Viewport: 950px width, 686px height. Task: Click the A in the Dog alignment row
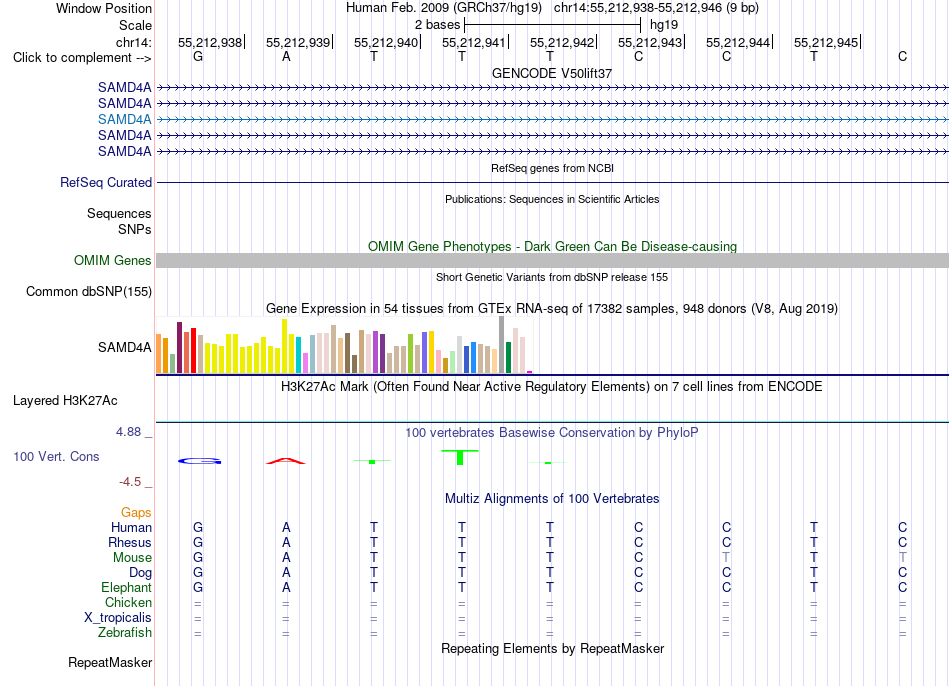286,573
